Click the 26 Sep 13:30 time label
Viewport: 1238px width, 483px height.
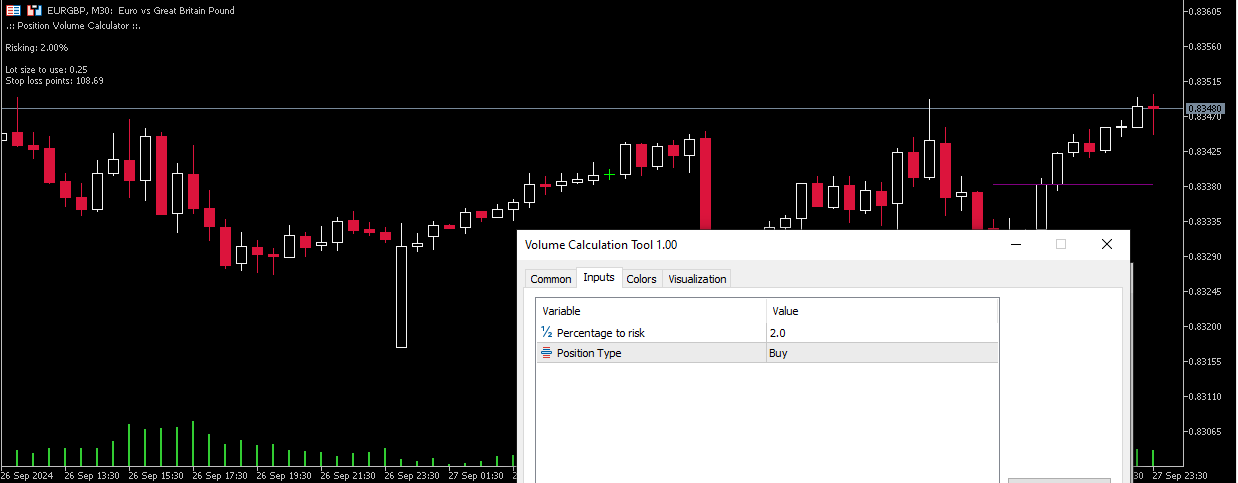(x=93, y=475)
